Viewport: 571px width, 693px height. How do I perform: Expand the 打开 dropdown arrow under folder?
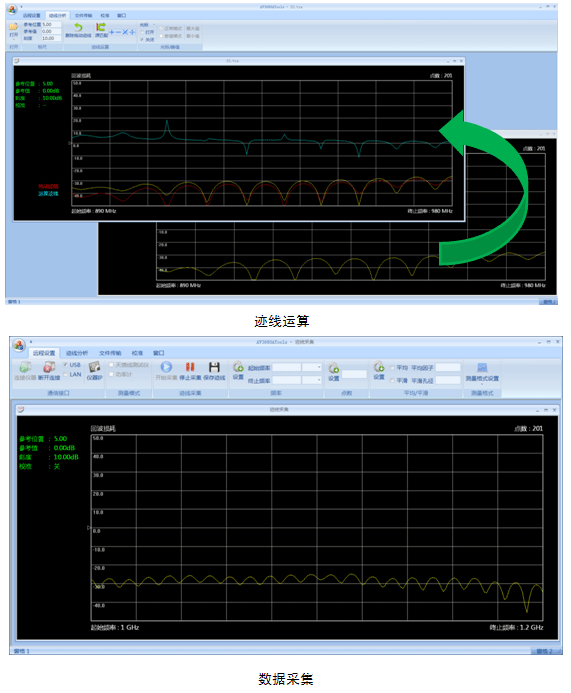pyautogui.click(x=14, y=39)
